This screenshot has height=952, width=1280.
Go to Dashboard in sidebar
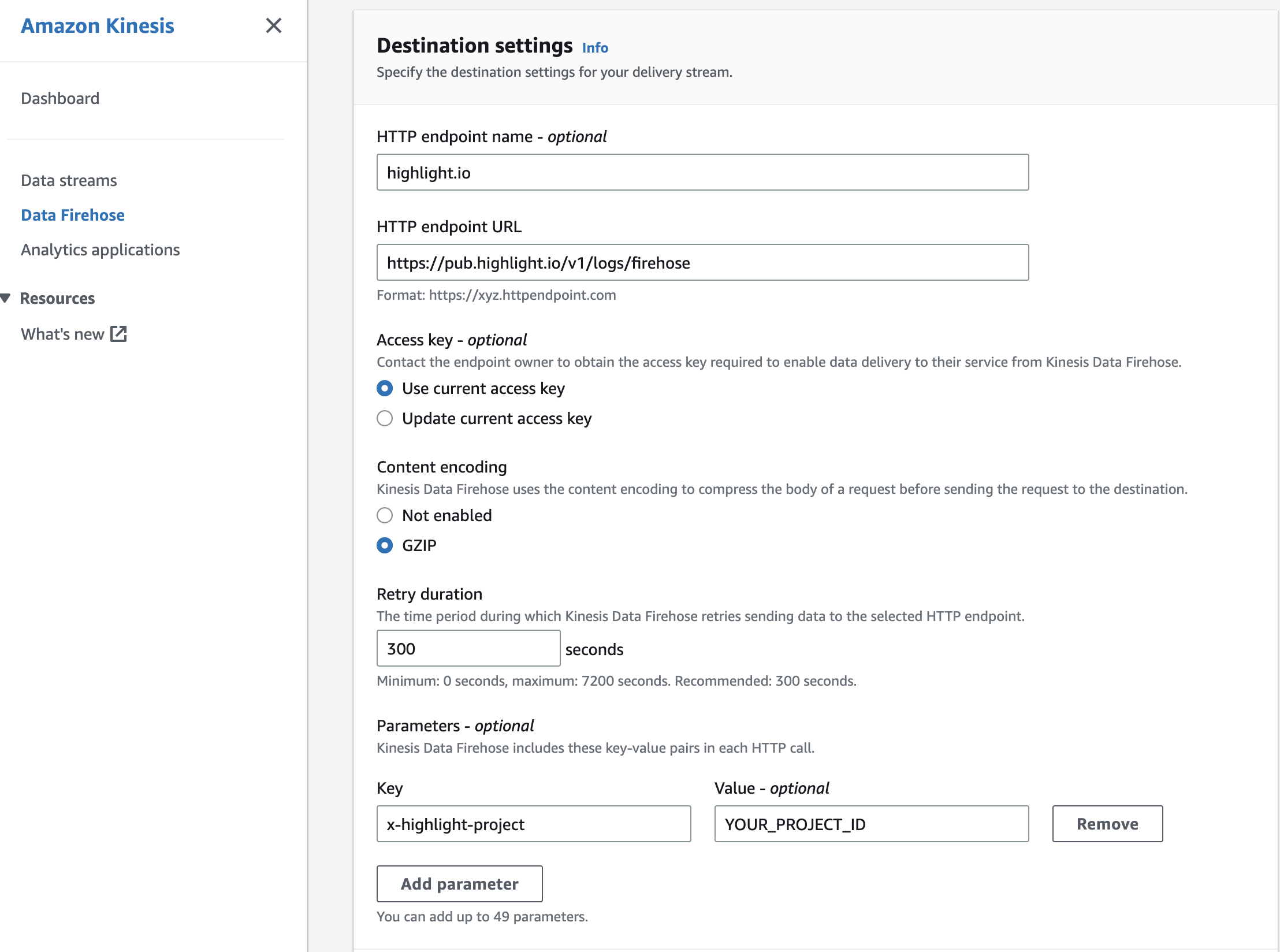(x=60, y=98)
